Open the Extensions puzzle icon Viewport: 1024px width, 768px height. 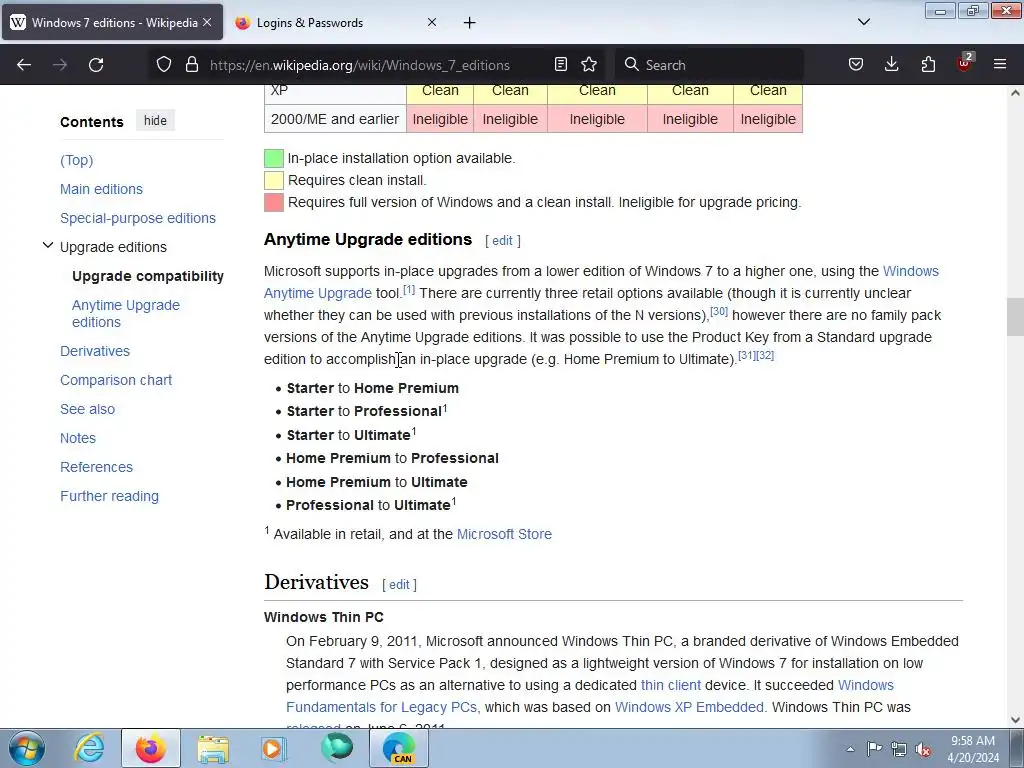(928, 65)
